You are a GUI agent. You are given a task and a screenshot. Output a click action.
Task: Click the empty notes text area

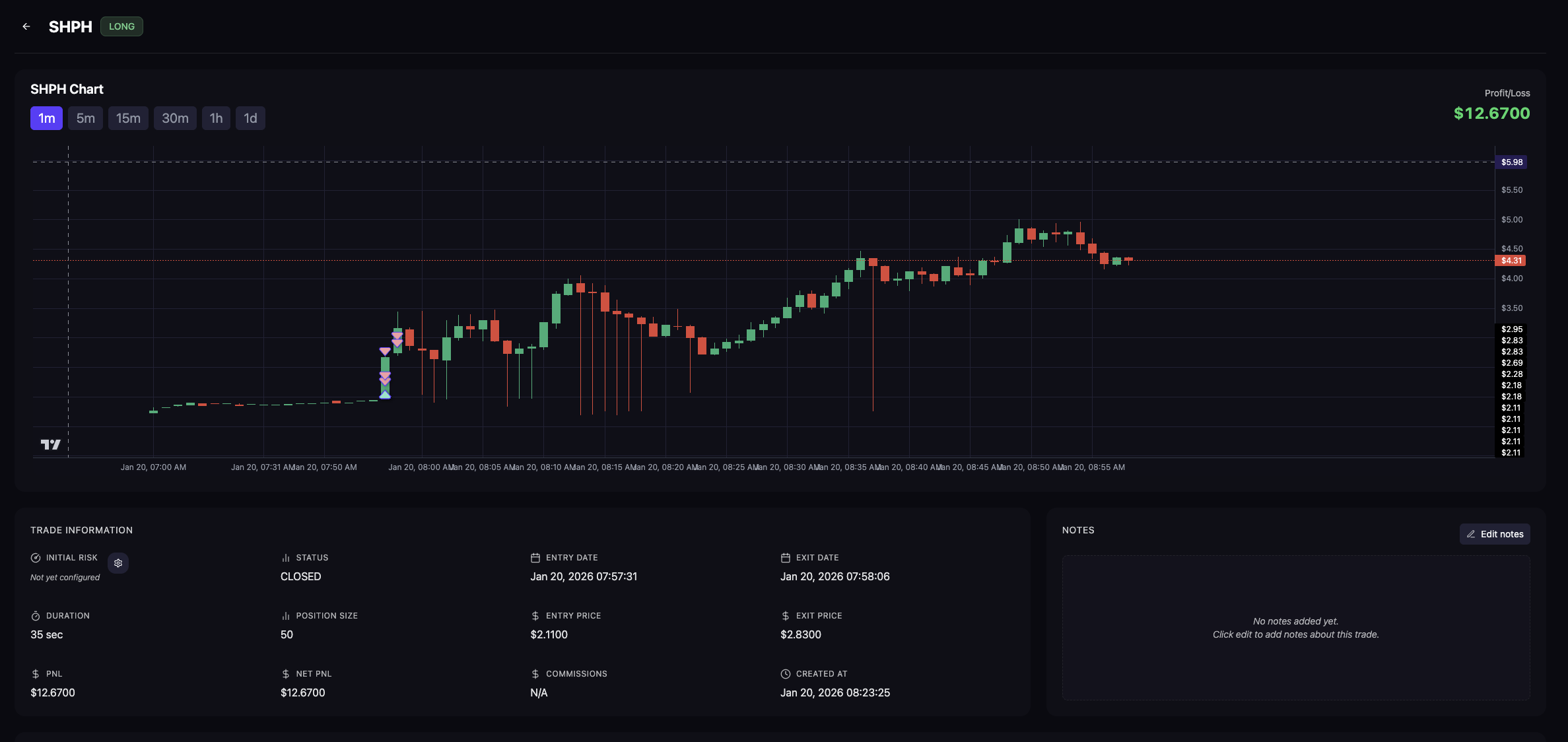click(x=1295, y=627)
